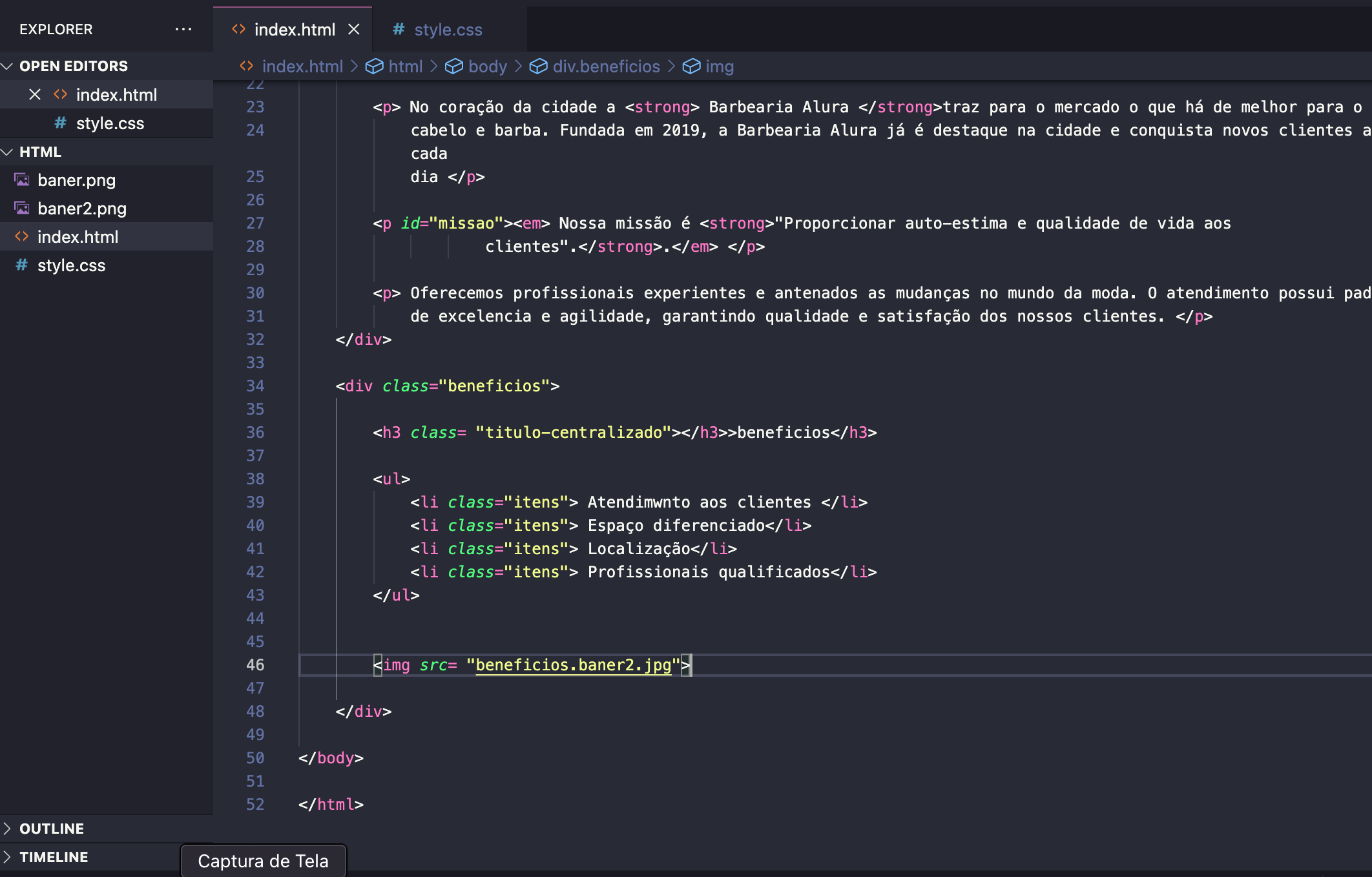Click chevron between body and div.beneficios breadcrumbs
Screen dimensions: 1372x877
(x=518, y=67)
